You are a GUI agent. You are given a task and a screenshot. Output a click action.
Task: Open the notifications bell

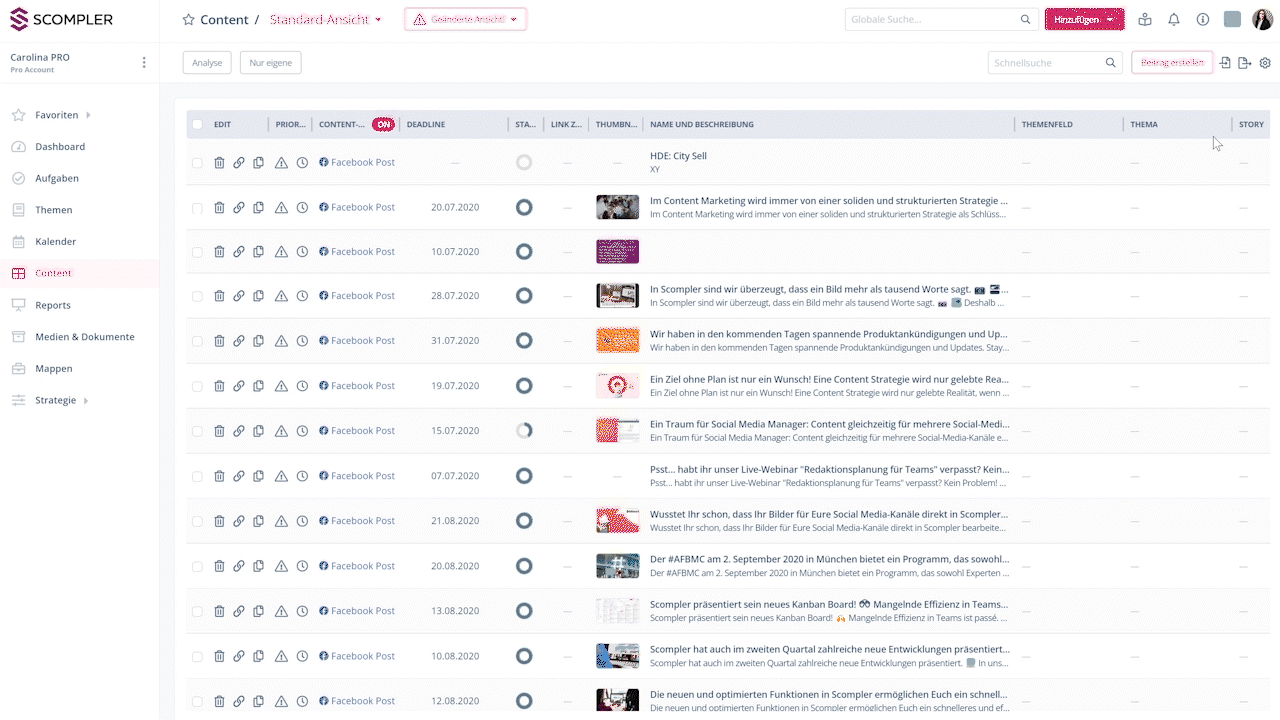1174,19
